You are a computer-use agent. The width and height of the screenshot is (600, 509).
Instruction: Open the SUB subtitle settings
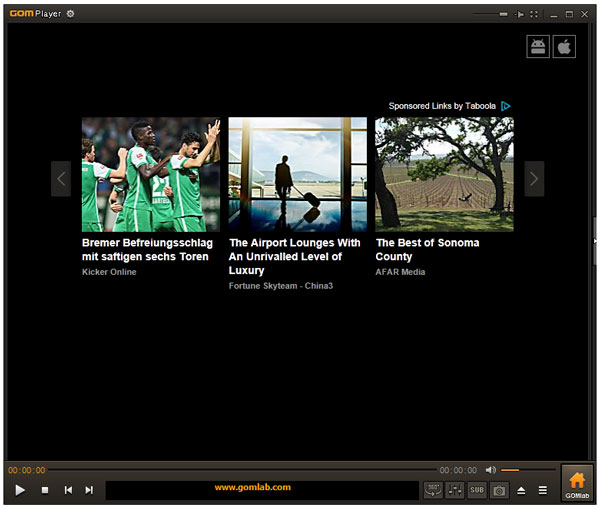(477, 490)
